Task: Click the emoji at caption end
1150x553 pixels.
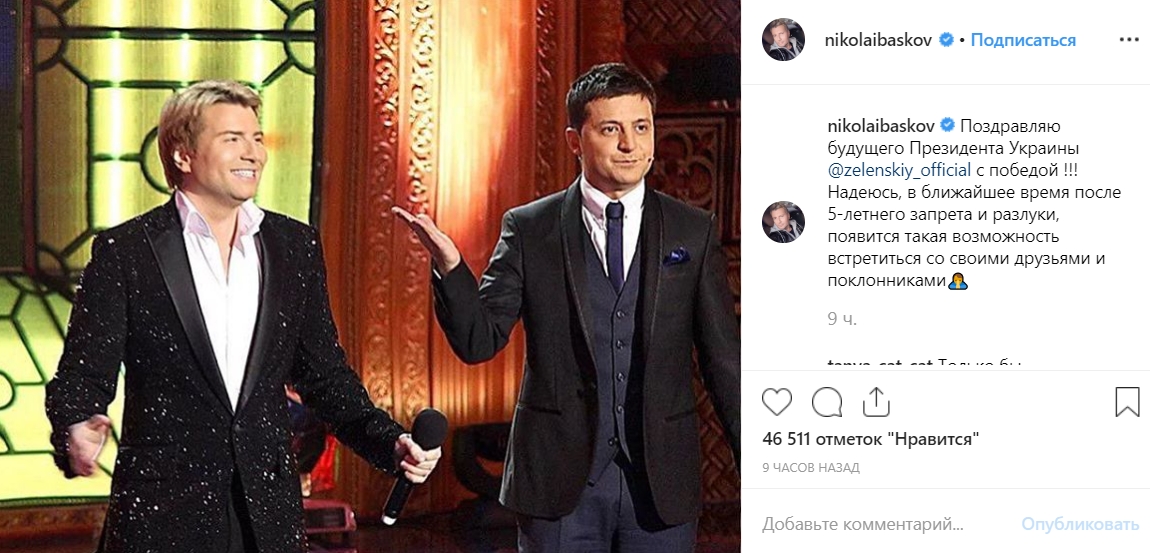Action: pyautogui.click(x=958, y=281)
